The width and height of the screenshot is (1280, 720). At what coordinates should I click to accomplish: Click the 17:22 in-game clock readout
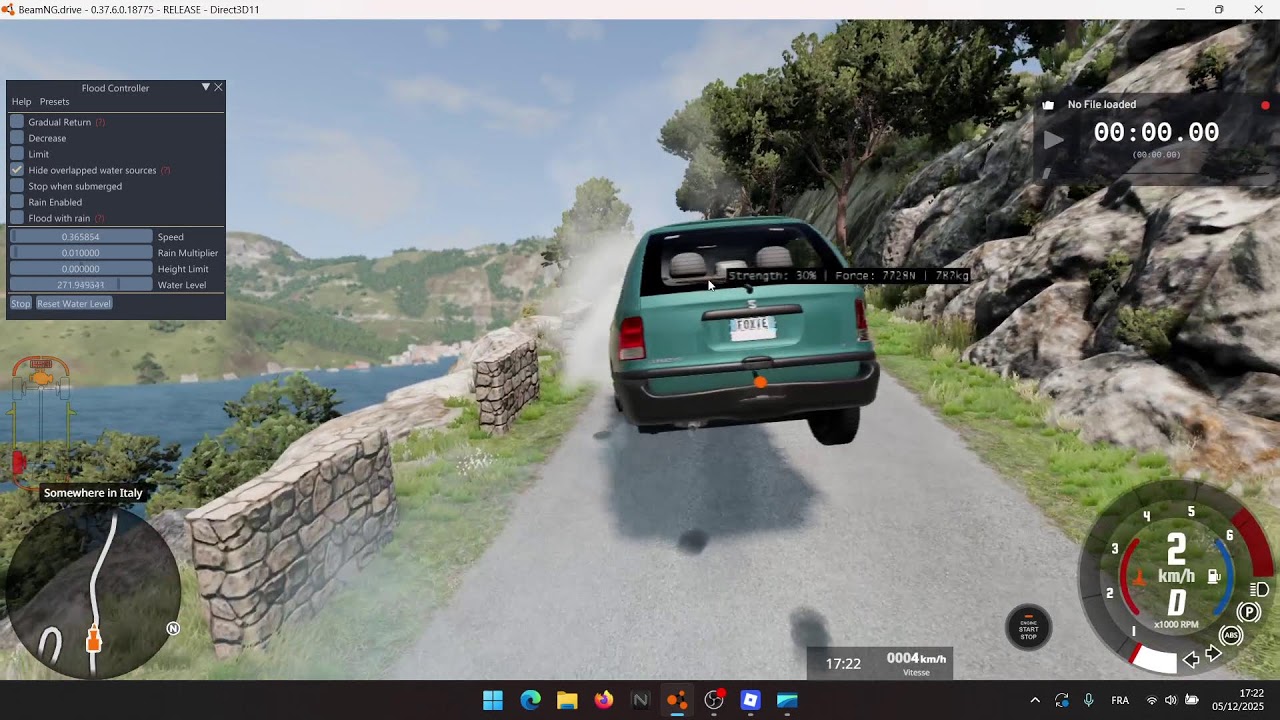pyautogui.click(x=843, y=664)
